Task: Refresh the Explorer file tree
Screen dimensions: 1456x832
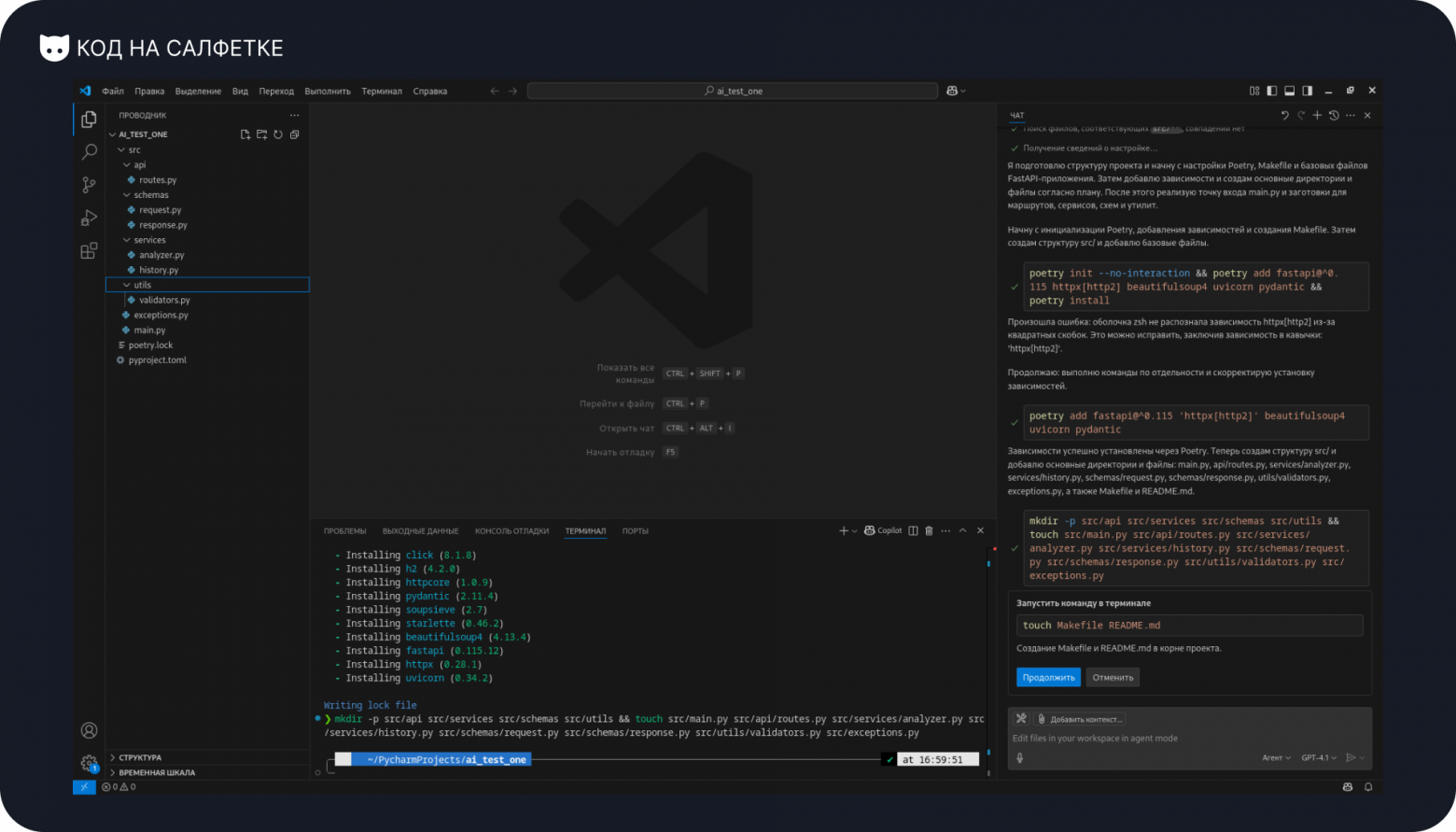Action: click(x=278, y=134)
